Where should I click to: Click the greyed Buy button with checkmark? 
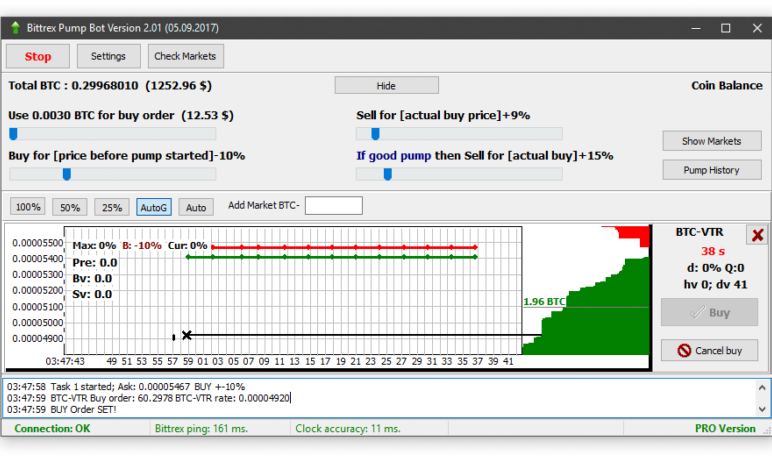[x=709, y=312]
